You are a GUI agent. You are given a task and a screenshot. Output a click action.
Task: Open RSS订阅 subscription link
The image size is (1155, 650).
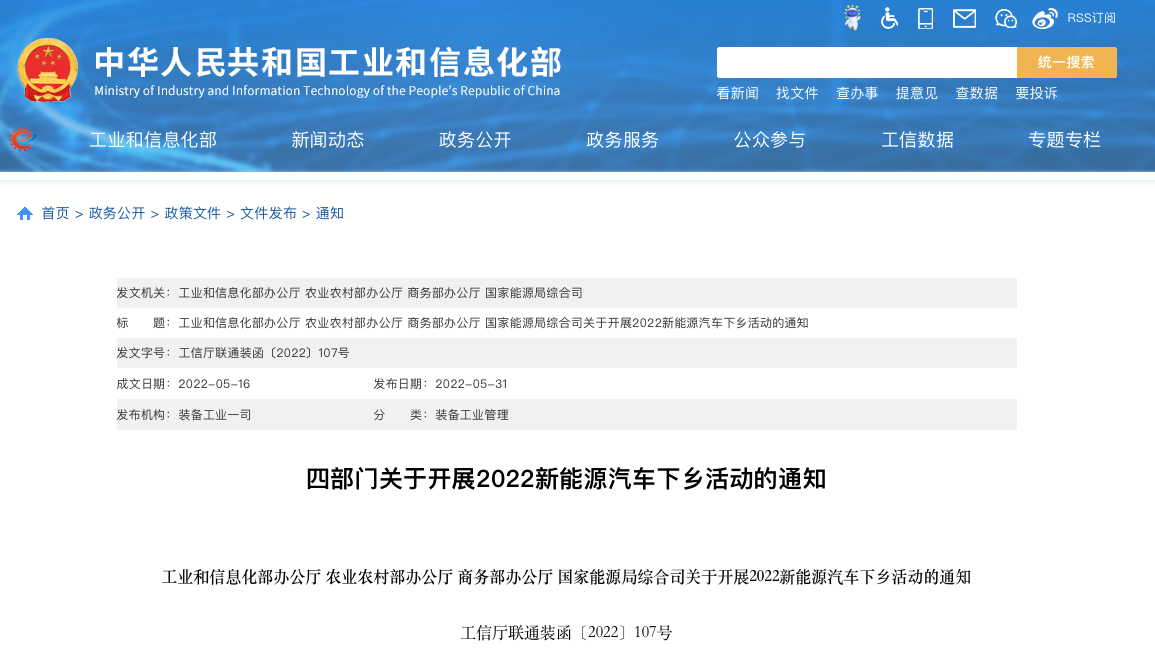pyautogui.click(x=1091, y=18)
